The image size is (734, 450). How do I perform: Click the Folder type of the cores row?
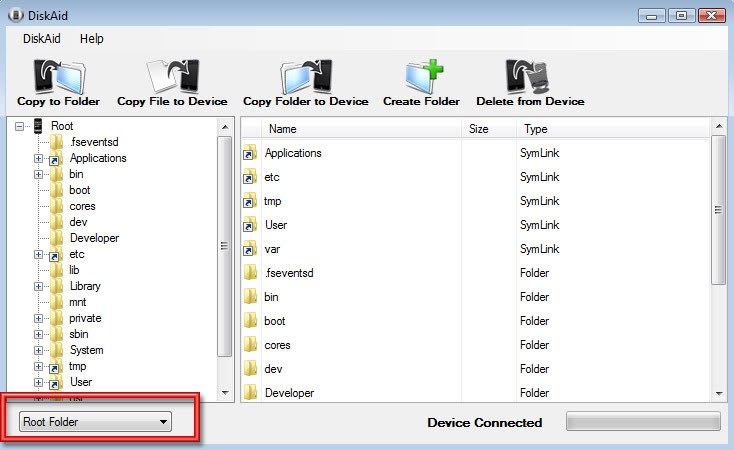[534, 345]
